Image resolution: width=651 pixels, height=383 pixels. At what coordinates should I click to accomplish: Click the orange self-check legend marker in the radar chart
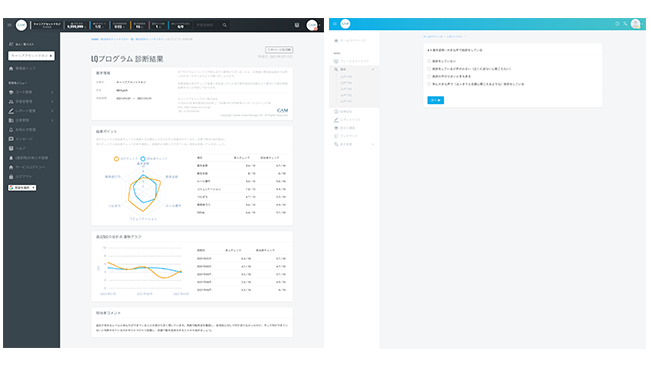click(x=116, y=159)
